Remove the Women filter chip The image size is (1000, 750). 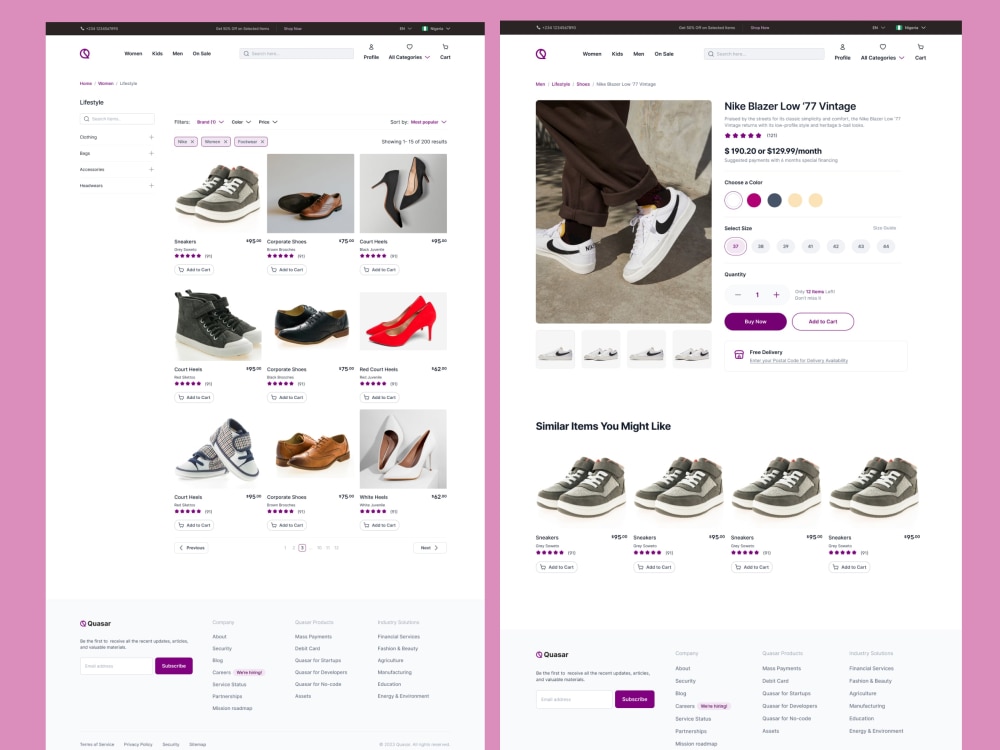tap(225, 142)
